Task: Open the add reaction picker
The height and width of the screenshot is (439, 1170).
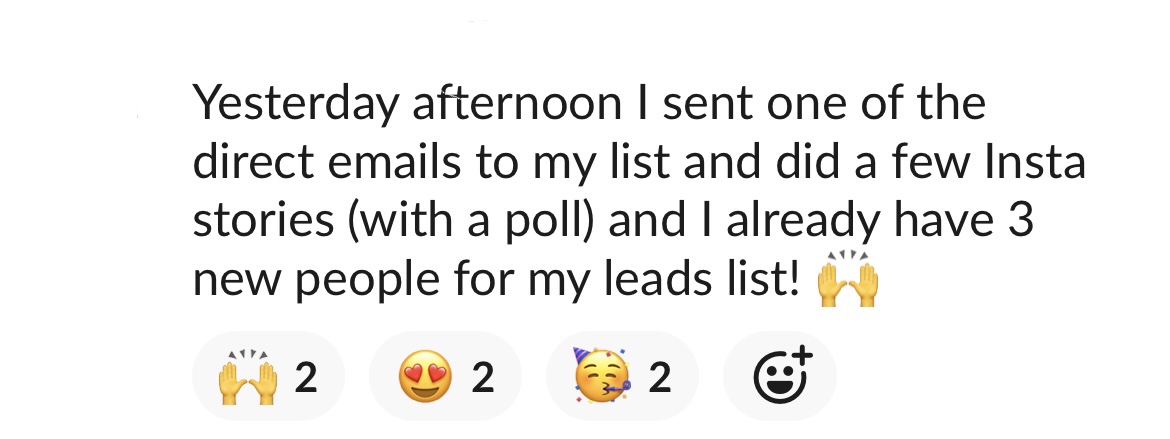Action: pos(779,376)
